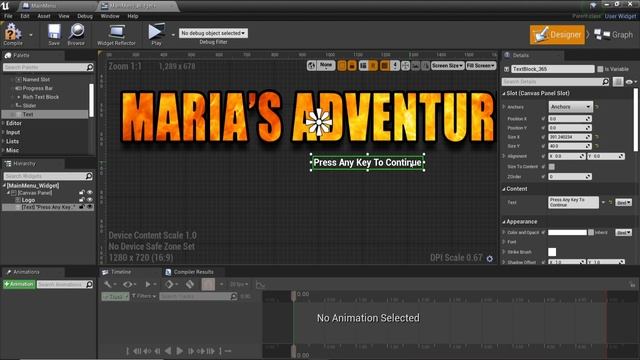
Task: Open timeline playback options icon
Action: (x=150, y=284)
